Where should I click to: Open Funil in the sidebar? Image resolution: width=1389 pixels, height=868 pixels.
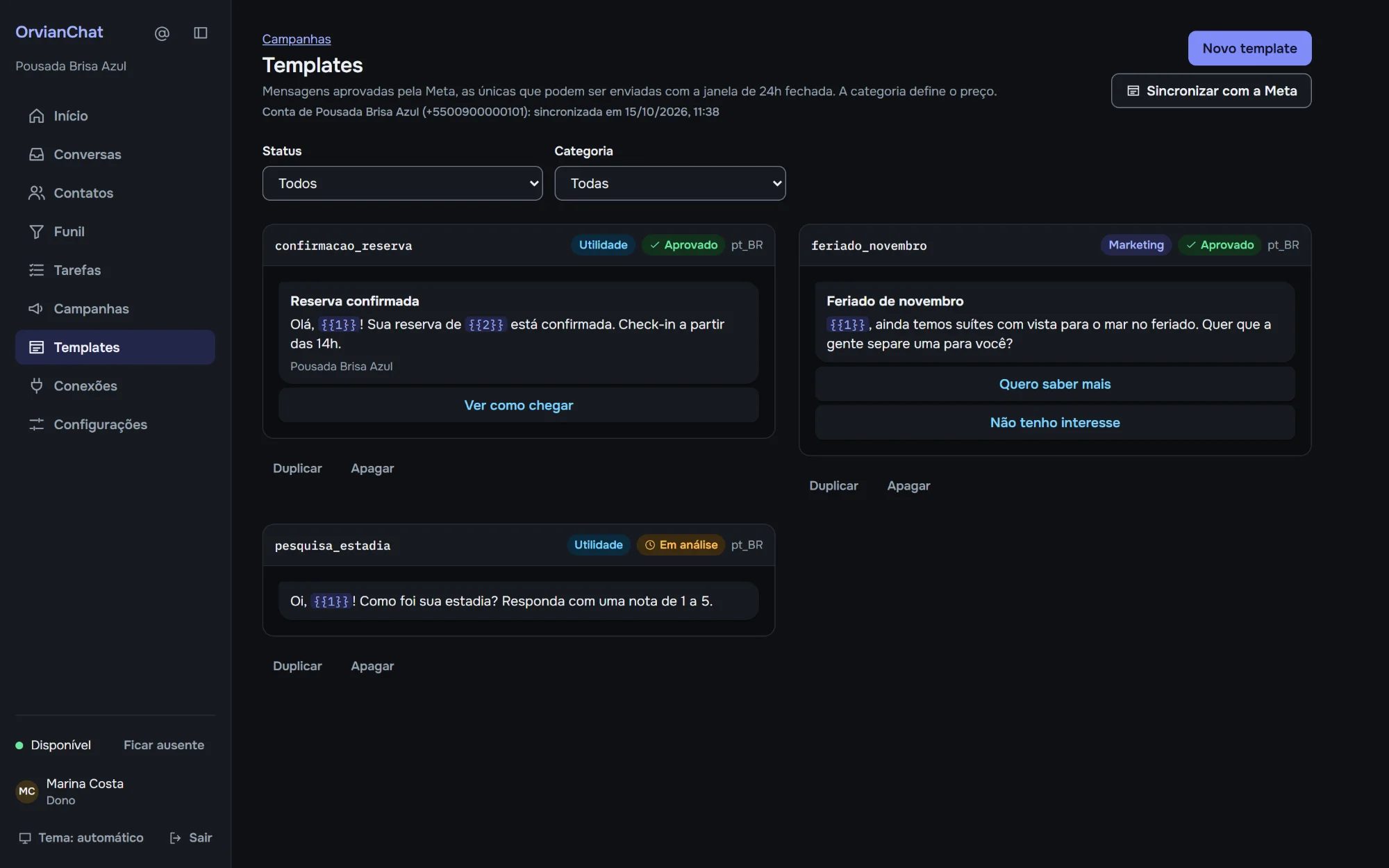click(115, 231)
